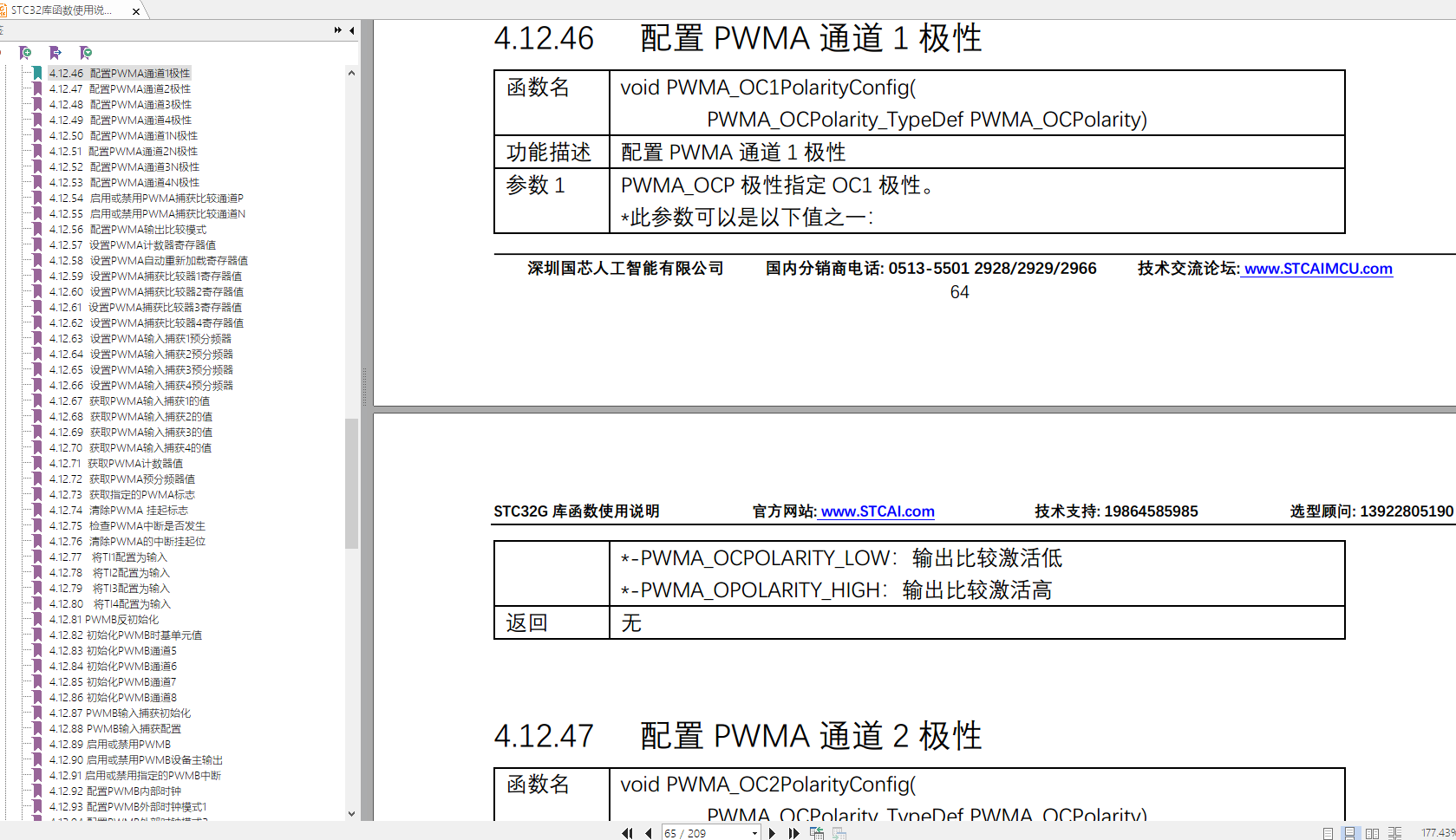Collapse the bookmarks panel with left arrow
Image resolution: width=1456 pixels, height=840 pixels.
[x=352, y=30]
